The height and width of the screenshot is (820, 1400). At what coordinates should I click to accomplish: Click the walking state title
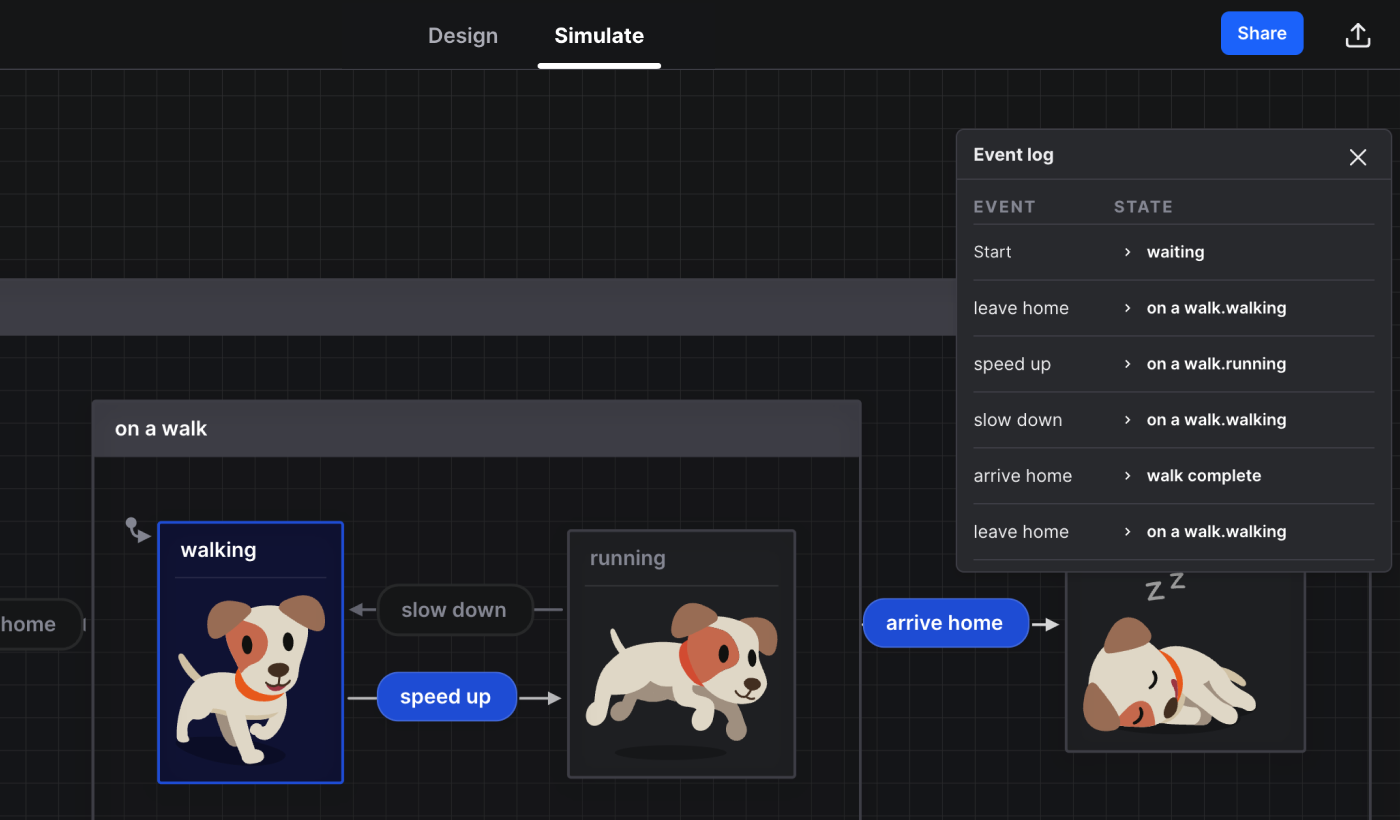218,550
